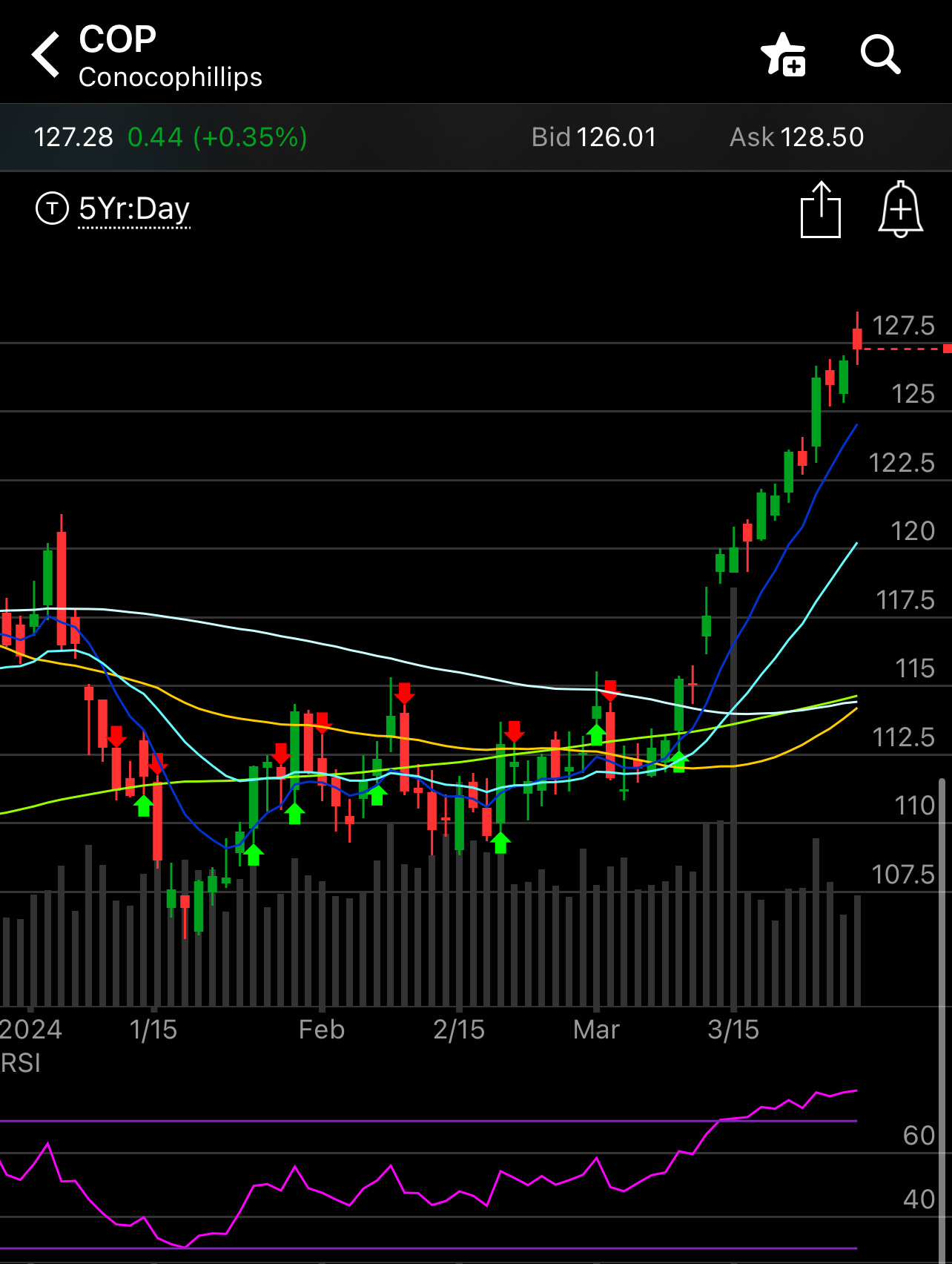Tap the 117.5 price axis label

click(905, 600)
